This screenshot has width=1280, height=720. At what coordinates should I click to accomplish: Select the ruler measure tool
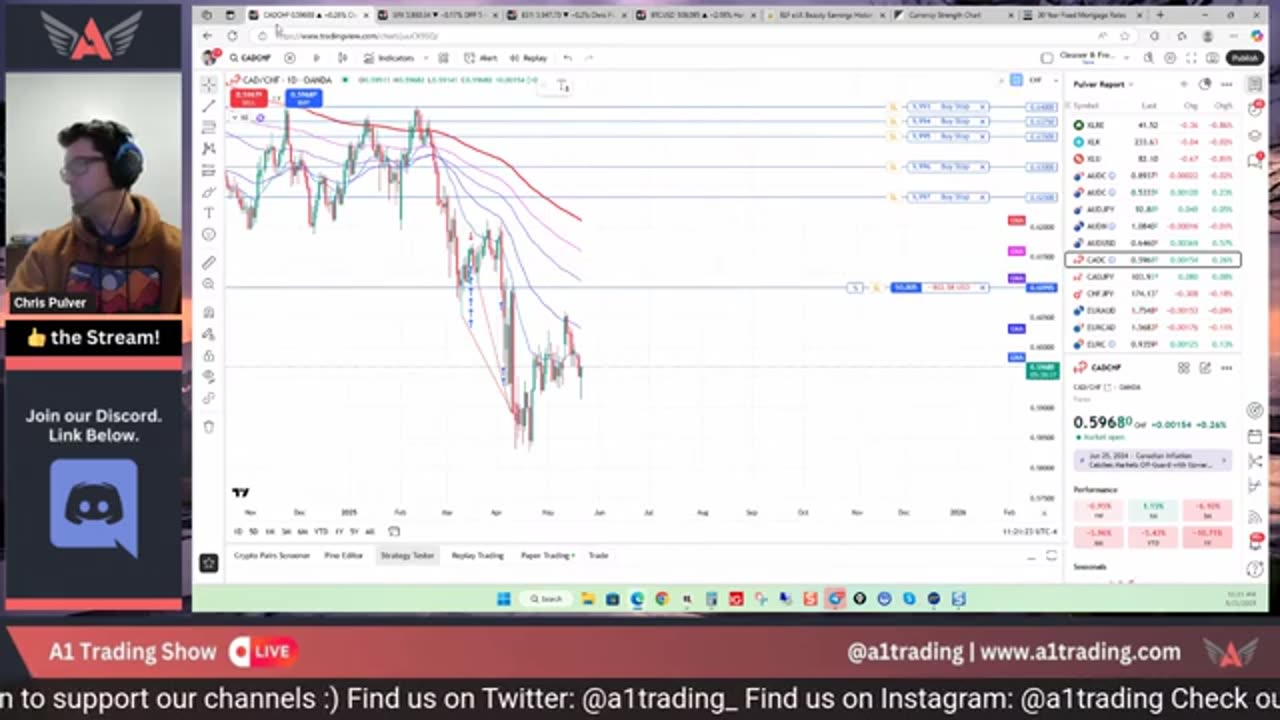[209, 263]
